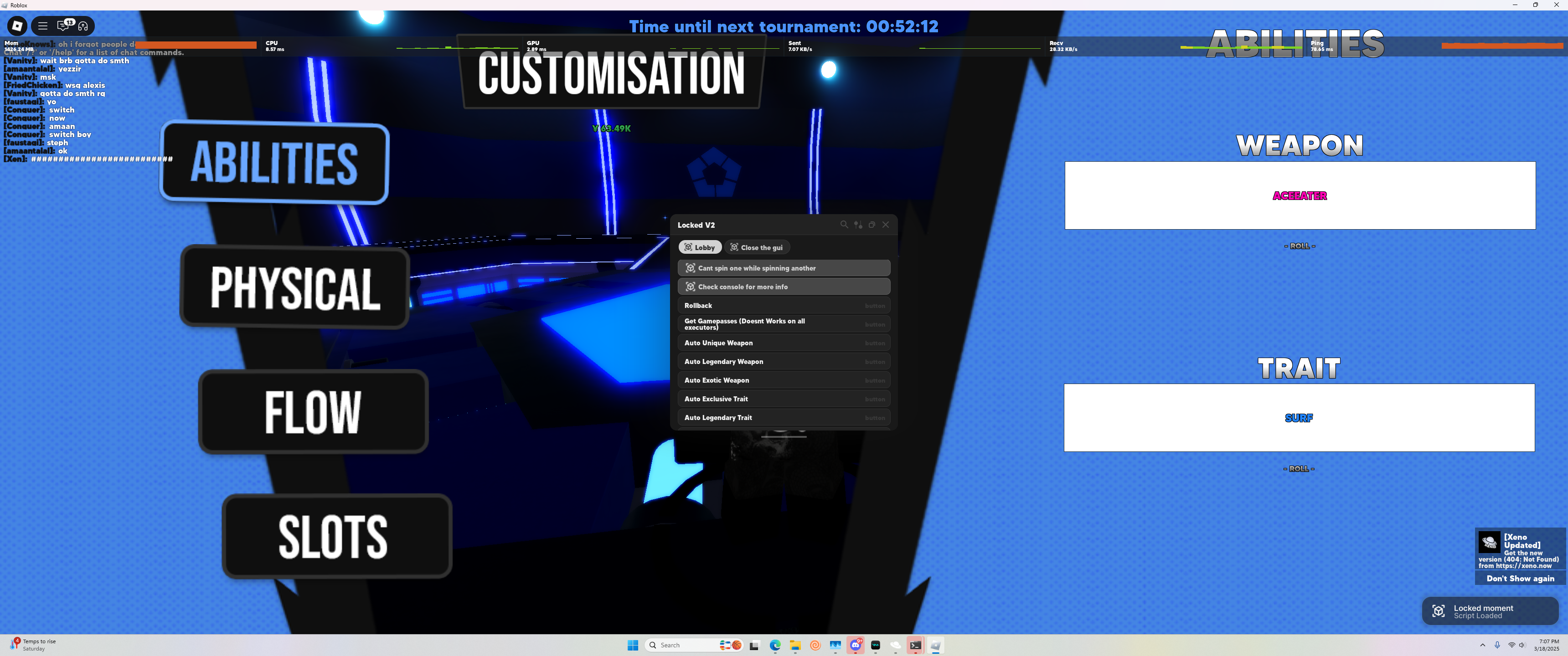Click ROLL under the Weapon box
Image resolution: width=1568 pixels, height=656 pixels.
pyautogui.click(x=1299, y=246)
